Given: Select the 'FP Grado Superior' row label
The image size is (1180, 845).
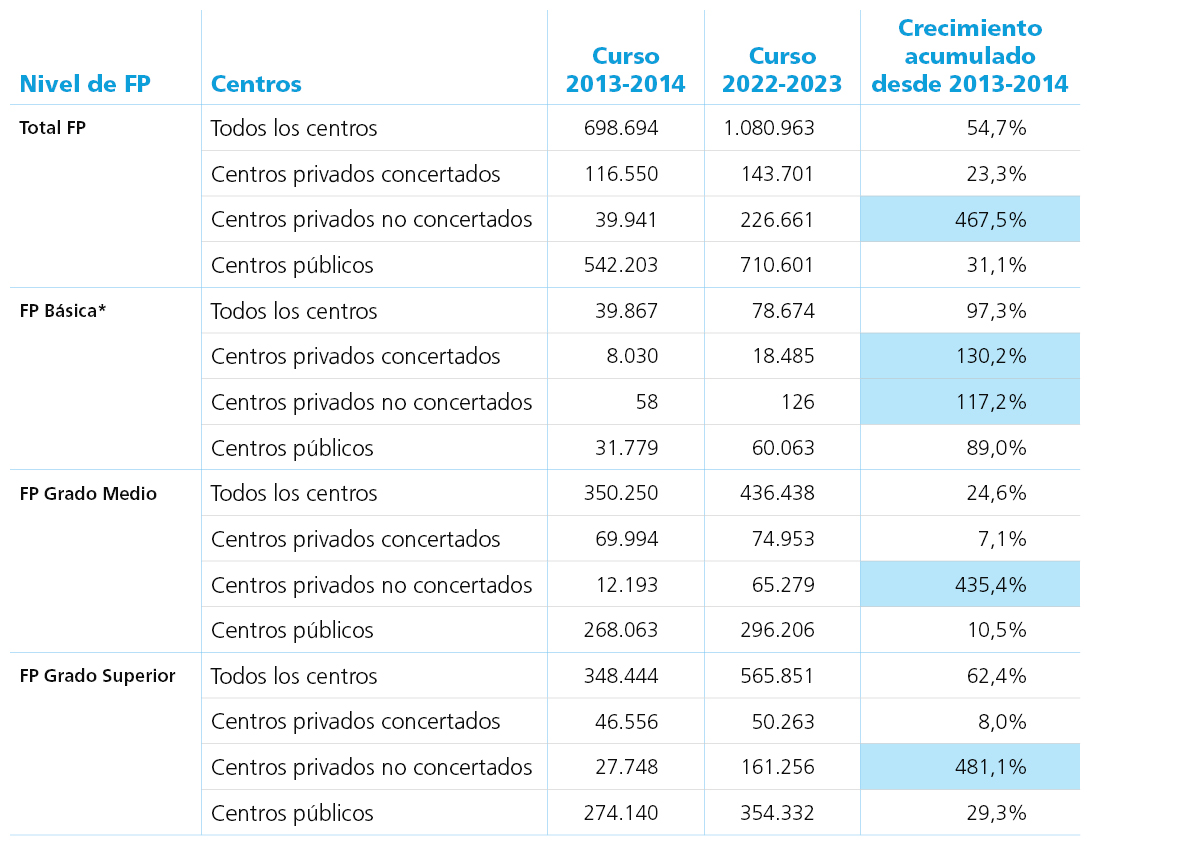Looking at the screenshot, I should coord(97,676).
